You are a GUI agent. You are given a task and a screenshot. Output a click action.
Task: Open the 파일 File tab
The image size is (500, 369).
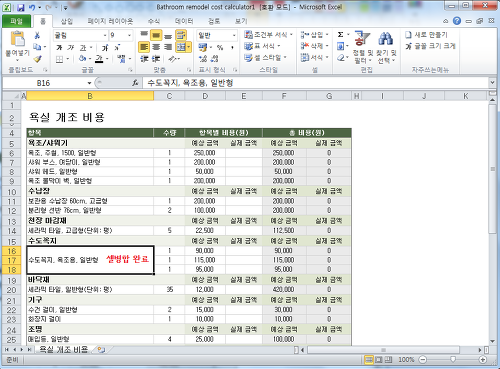pyautogui.click(x=16, y=21)
